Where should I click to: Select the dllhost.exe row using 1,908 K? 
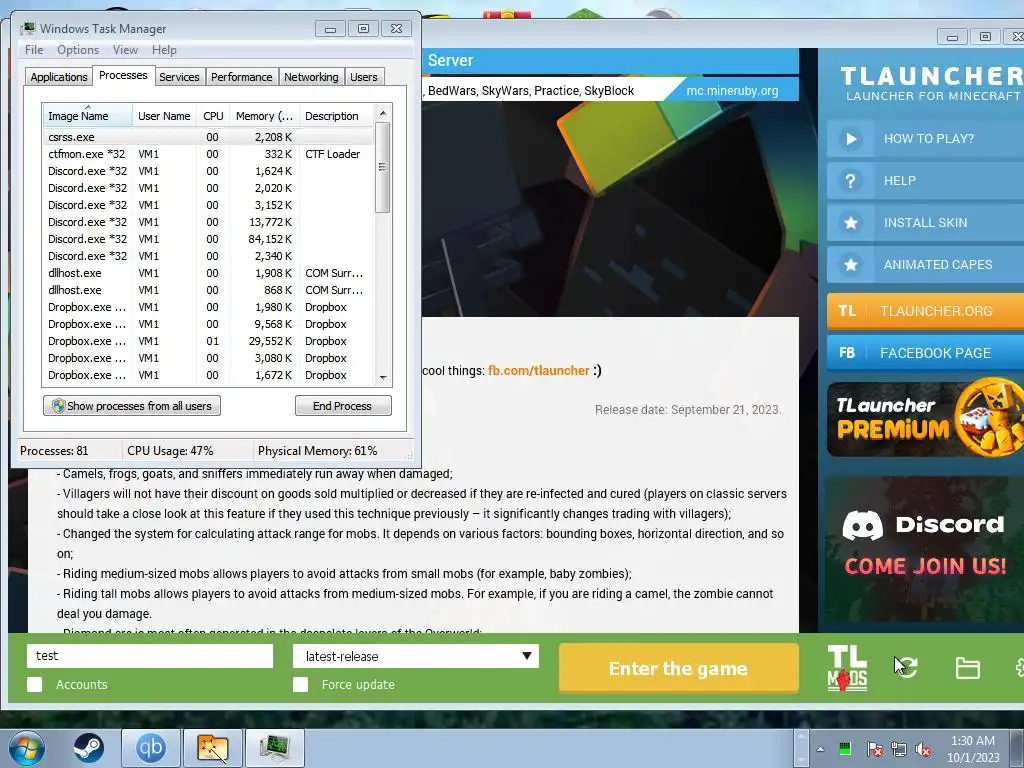click(208, 273)
